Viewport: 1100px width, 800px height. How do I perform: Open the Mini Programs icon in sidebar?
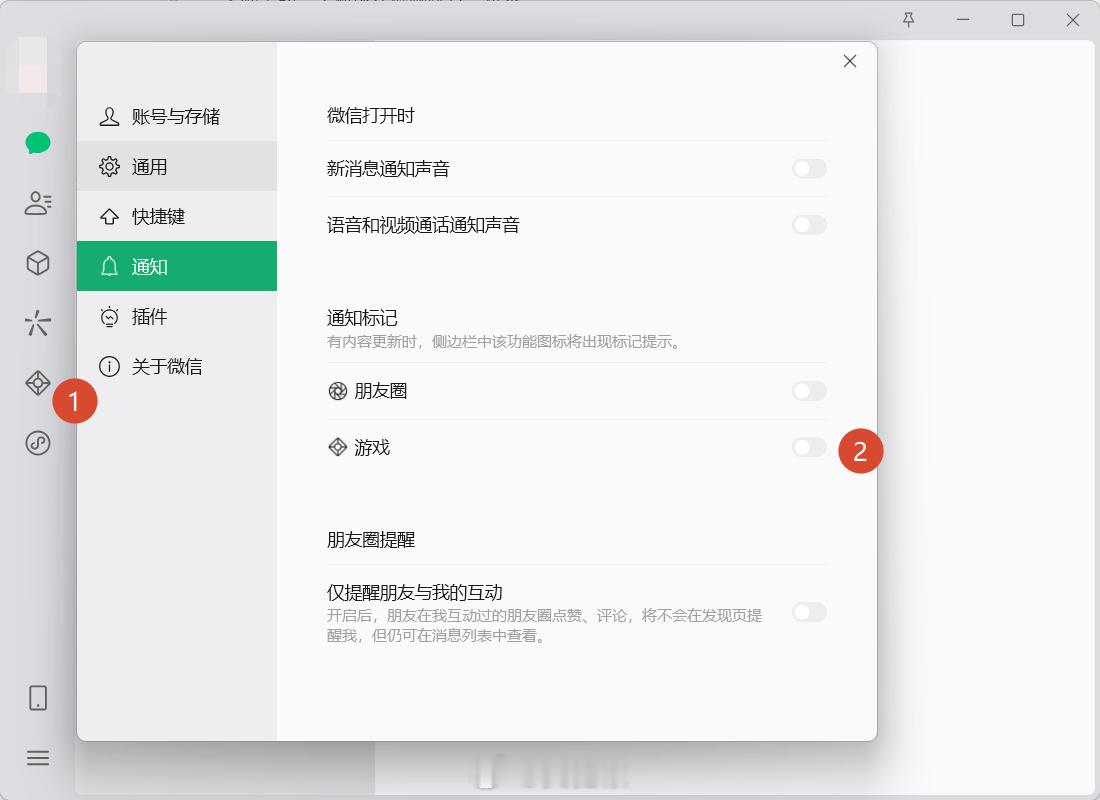pos(38,443)
